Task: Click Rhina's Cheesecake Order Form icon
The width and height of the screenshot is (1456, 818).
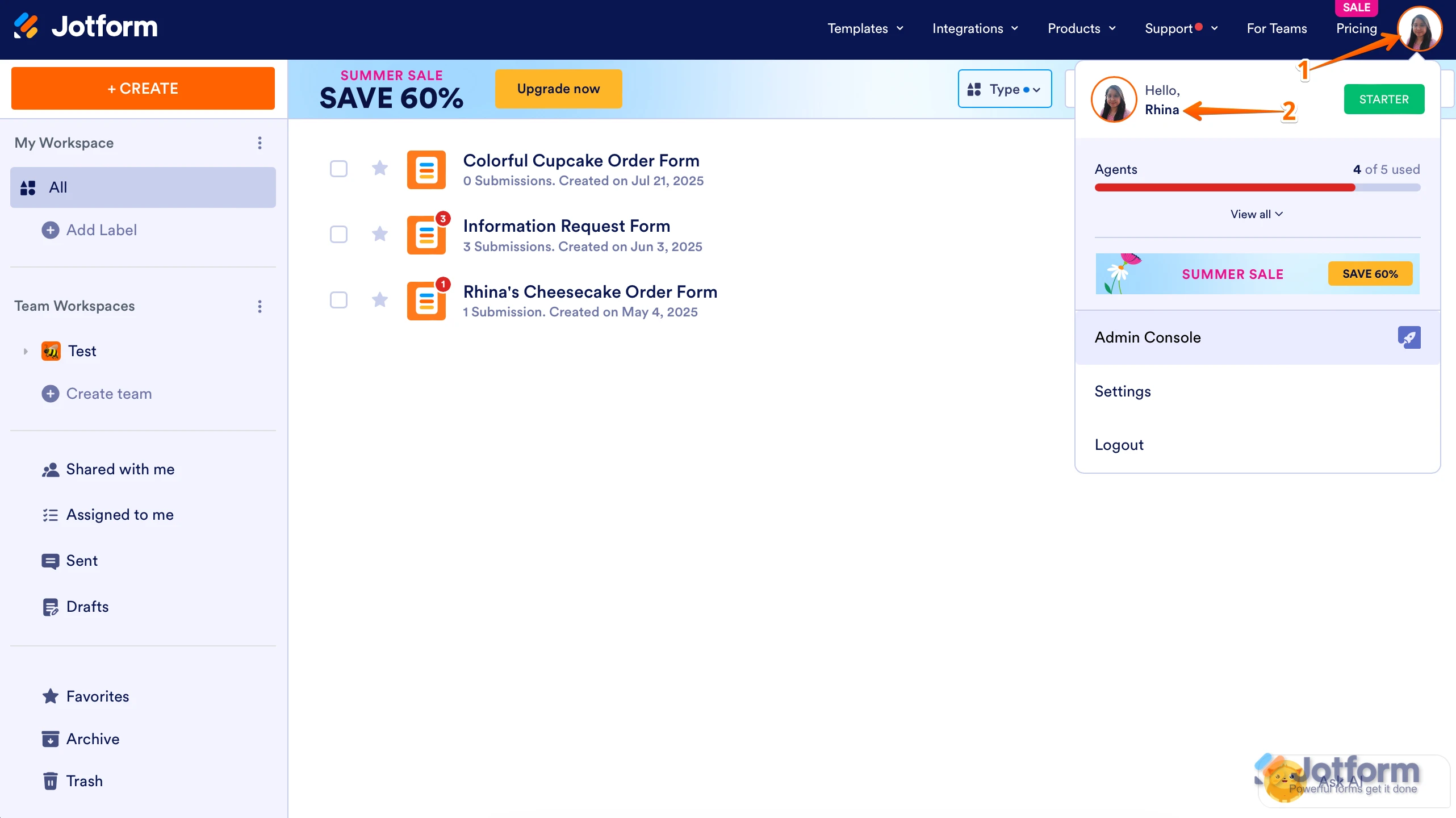Action: coord(426,301)
